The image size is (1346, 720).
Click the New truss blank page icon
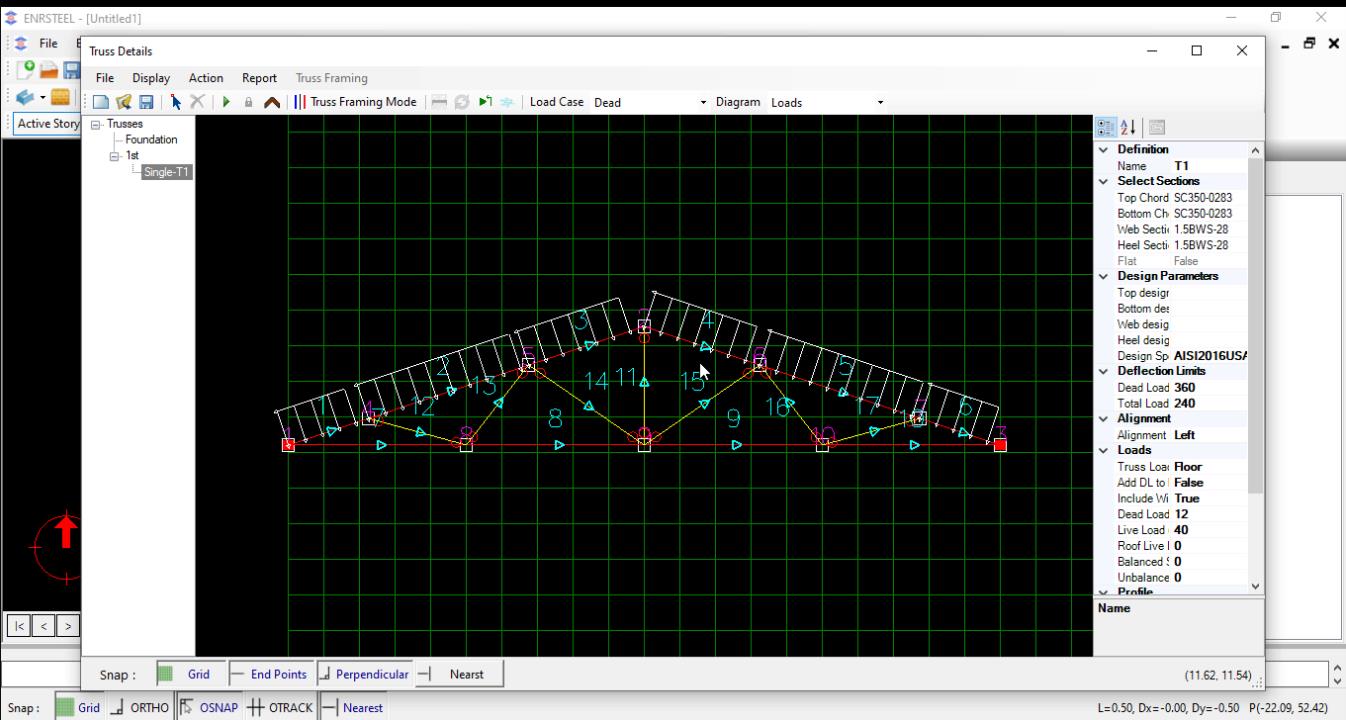101,102
